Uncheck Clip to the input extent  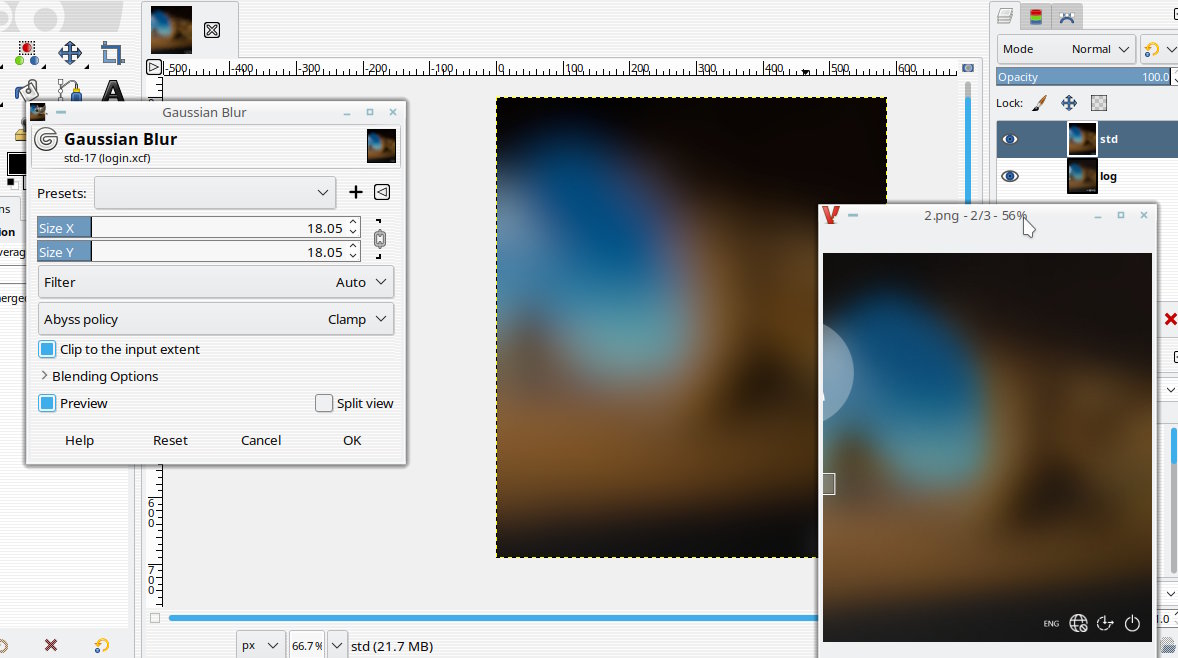[47, 349]
